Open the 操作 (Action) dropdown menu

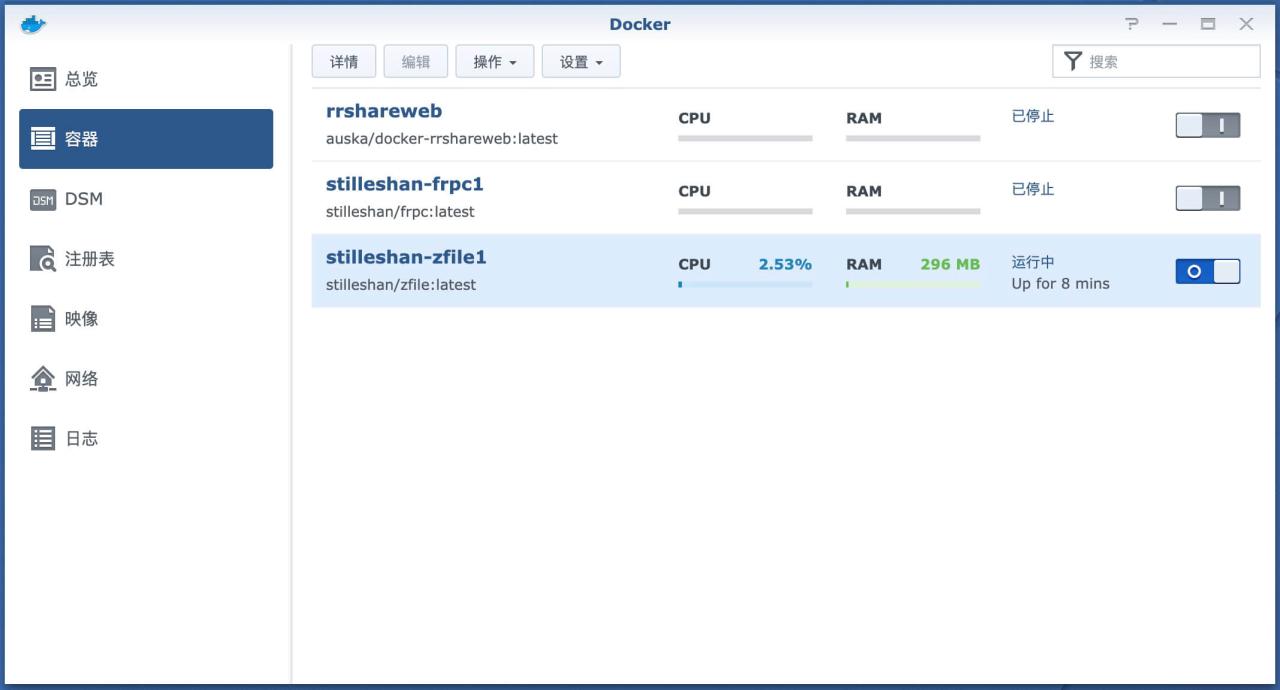tap(494, 61)
